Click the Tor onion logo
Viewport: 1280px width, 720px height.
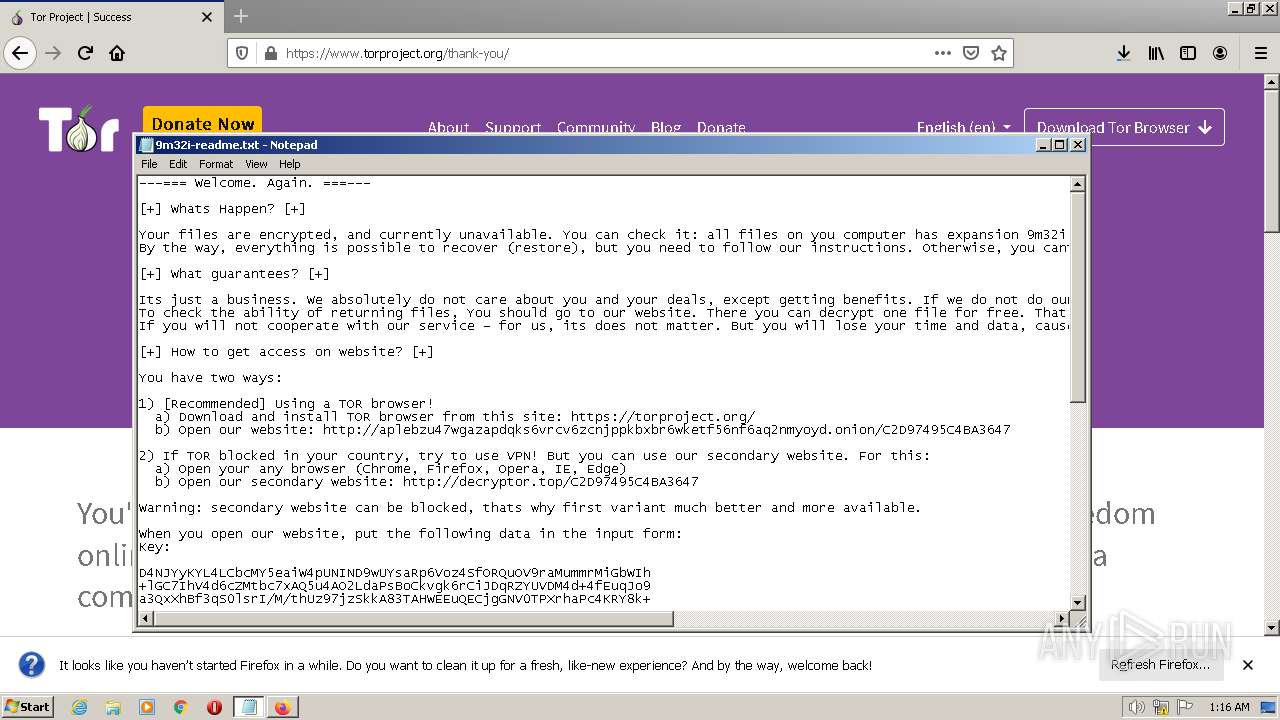[x=79, y=129]
